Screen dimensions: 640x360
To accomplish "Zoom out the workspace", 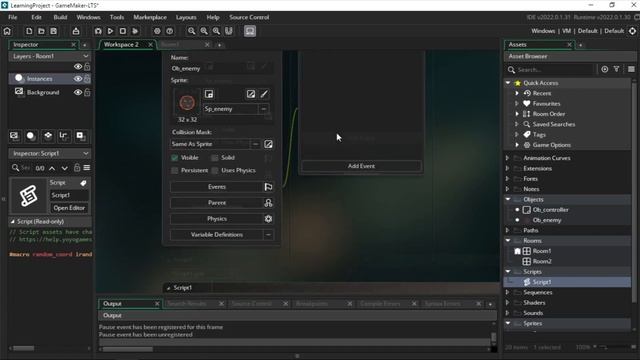I will [191, 31].
